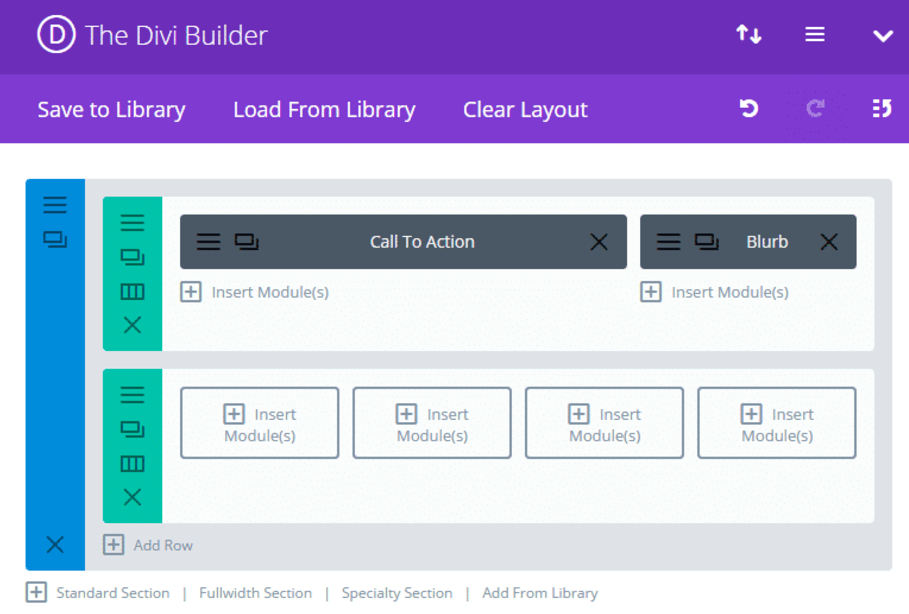Open first row settings icon
This screenshot has height=614, width=909.
point(132,223)
